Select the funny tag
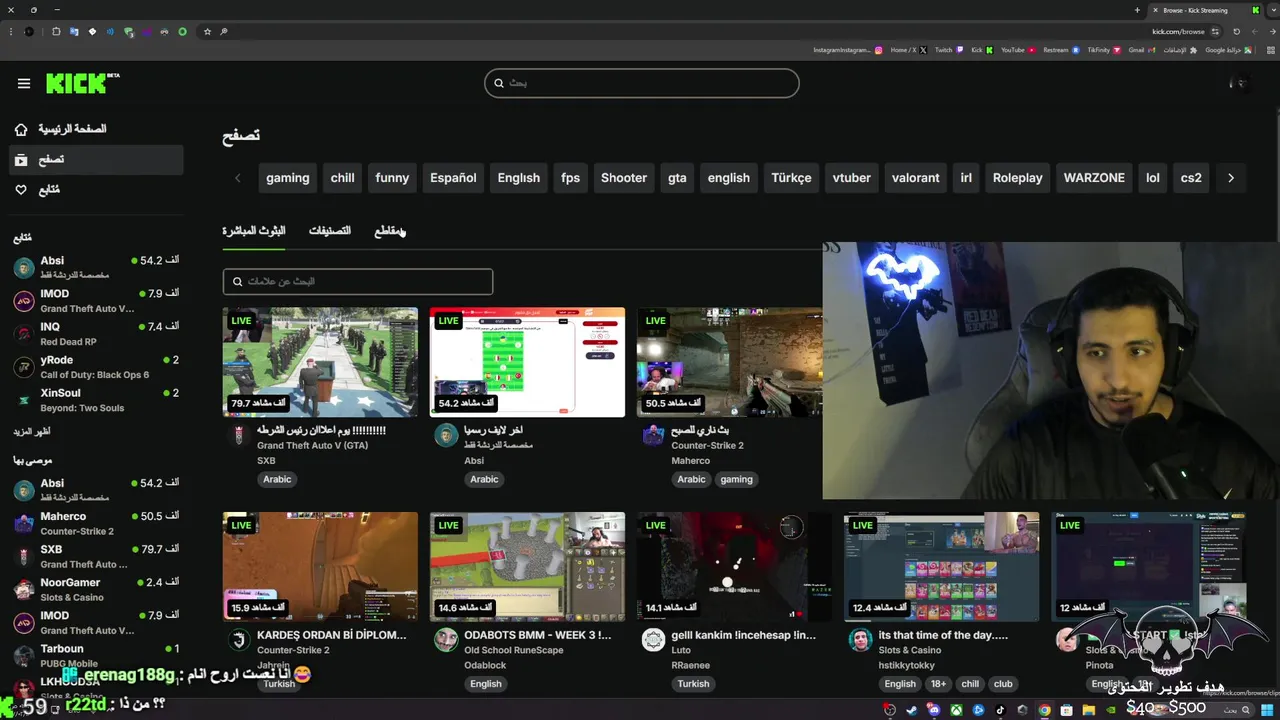Screen dimensions: 1280x720 [x=392, y=178]
